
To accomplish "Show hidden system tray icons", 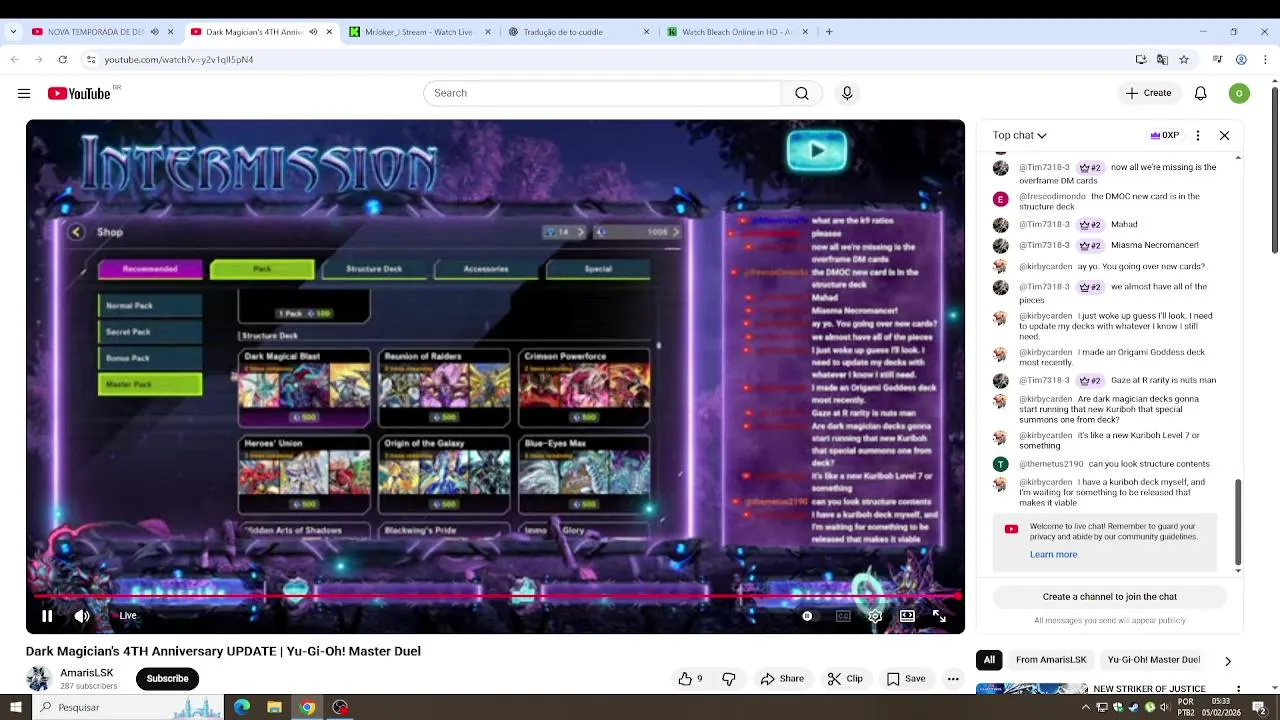I will [1086, 708].
